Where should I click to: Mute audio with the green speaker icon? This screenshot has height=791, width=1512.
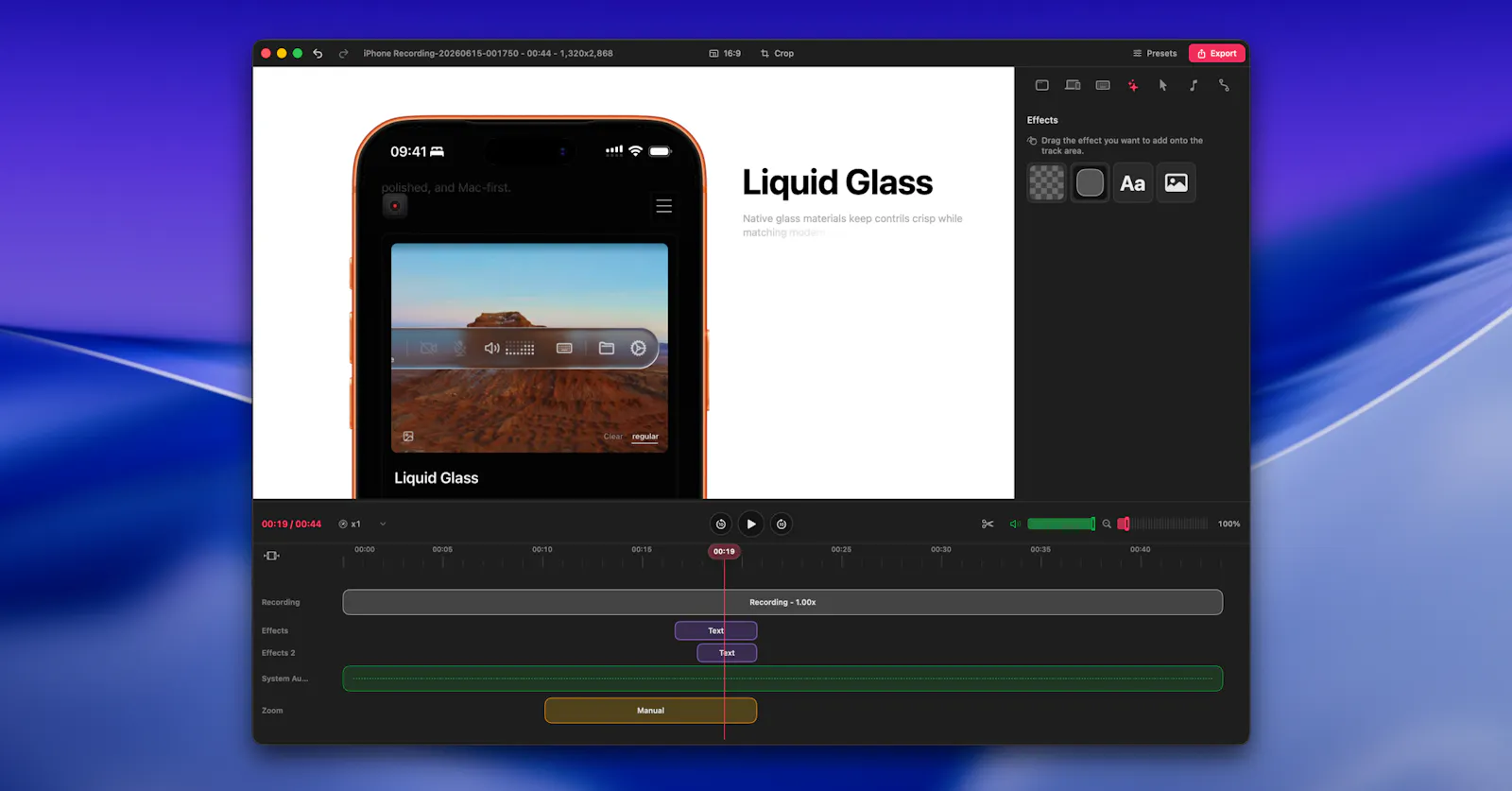coord(1015,524)
